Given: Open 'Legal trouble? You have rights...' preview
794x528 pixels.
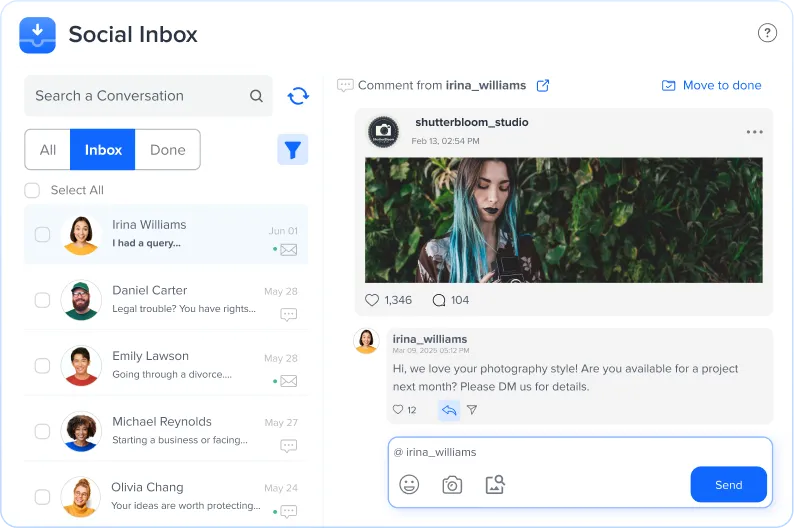Looking at the screenshot, I should 184,309.
